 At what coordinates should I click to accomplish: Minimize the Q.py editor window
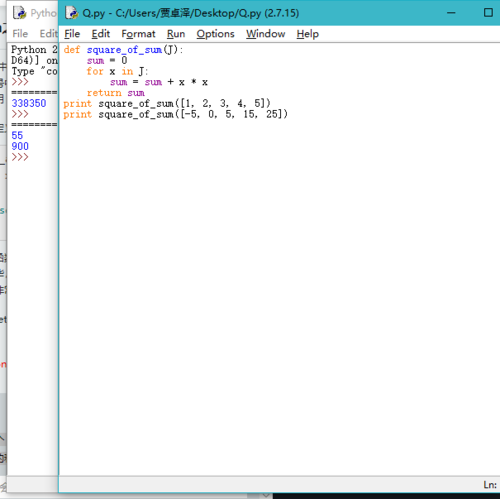click(x=451, y=13)
